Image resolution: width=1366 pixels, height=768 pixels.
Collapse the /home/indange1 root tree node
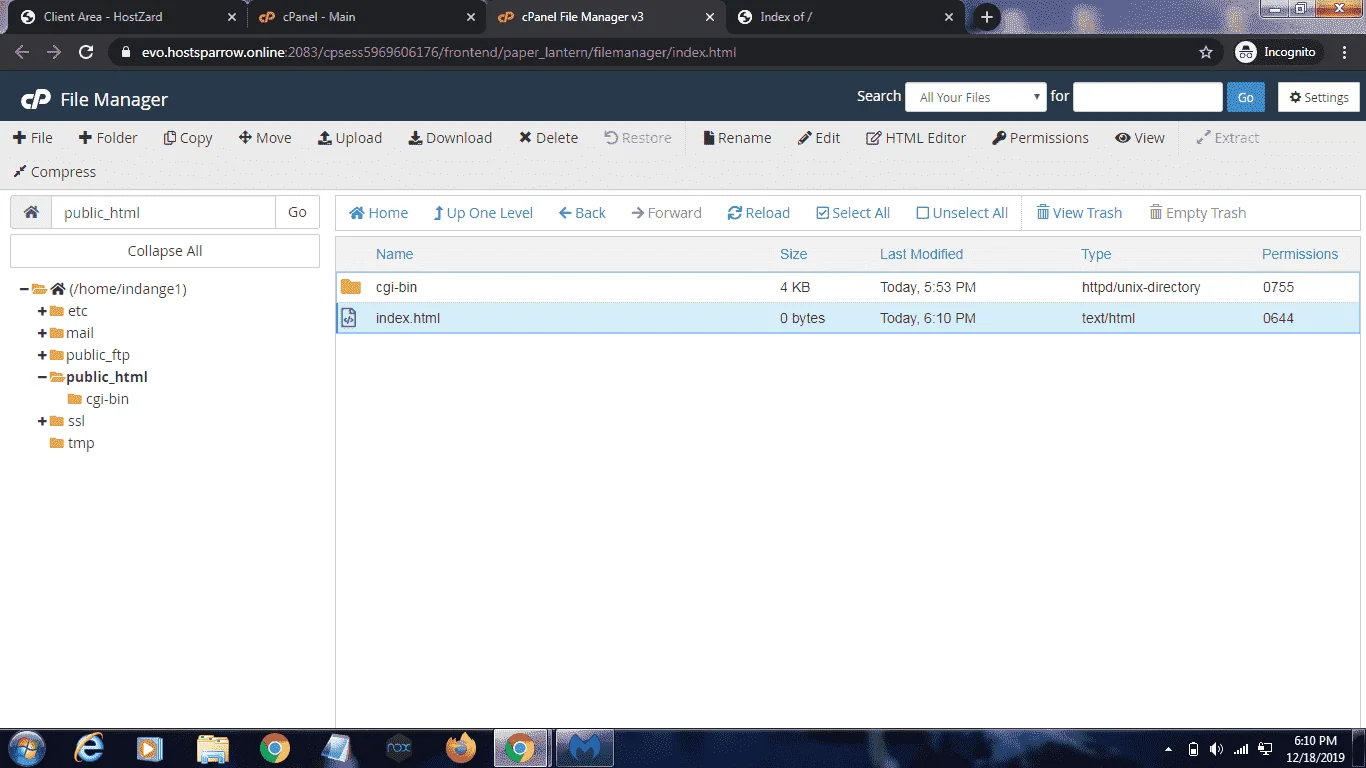(24, 289)
